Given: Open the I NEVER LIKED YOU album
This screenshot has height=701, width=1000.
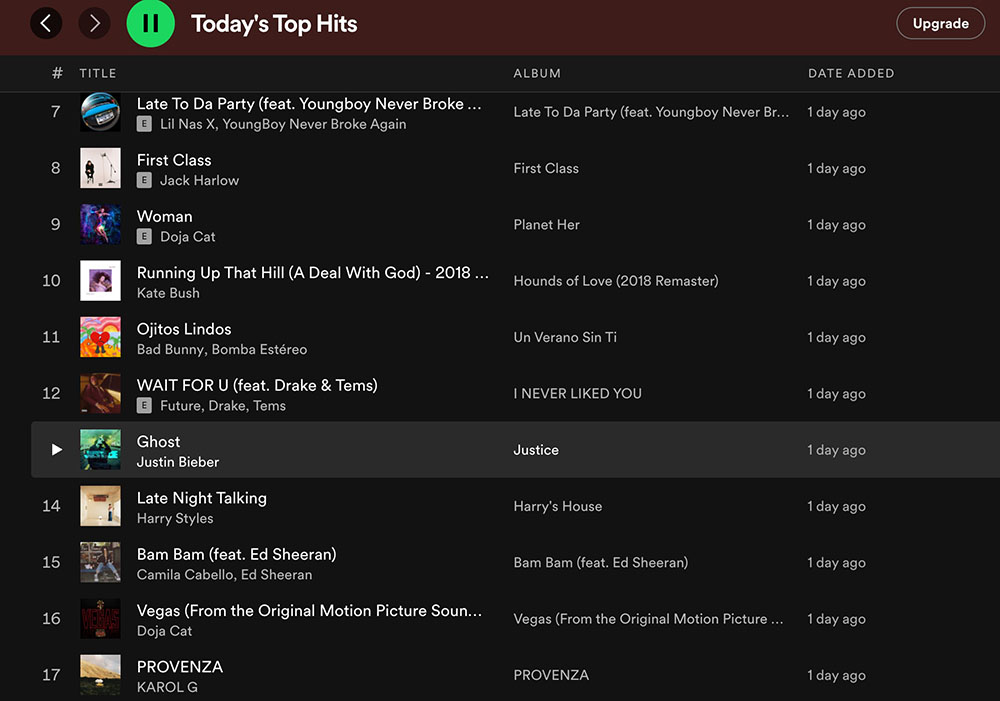Looking at the screenshot, I should (577, 393).
